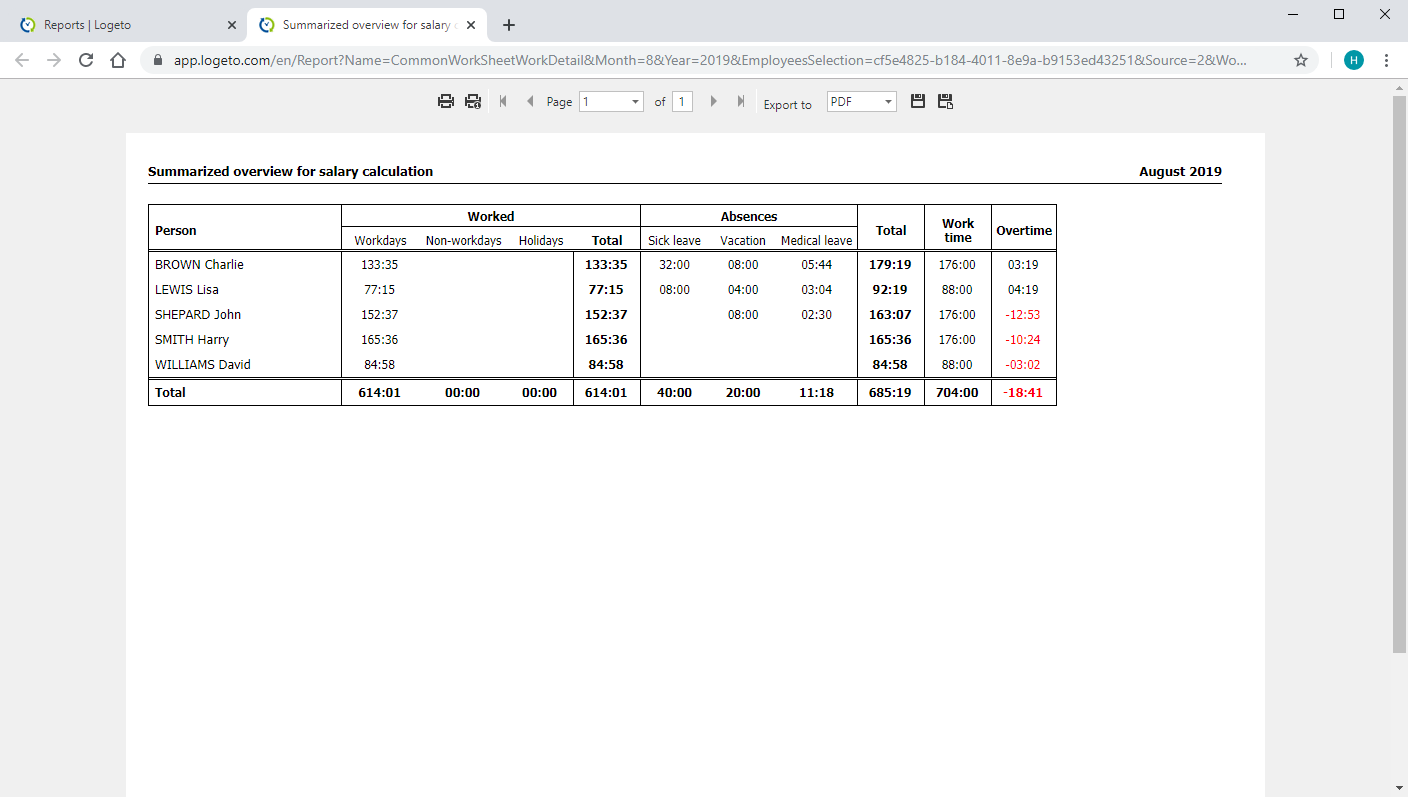This screenshot has width=1408, height=797.
Task: Jump to the last report page
Action: [x=741, y=101]
